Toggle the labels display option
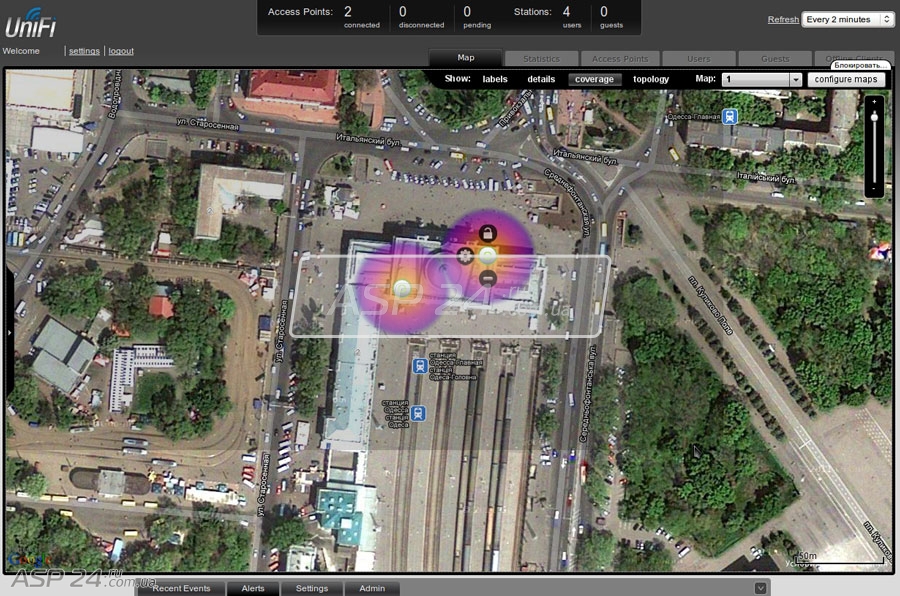The image size is (900, 596). [495, 79]
